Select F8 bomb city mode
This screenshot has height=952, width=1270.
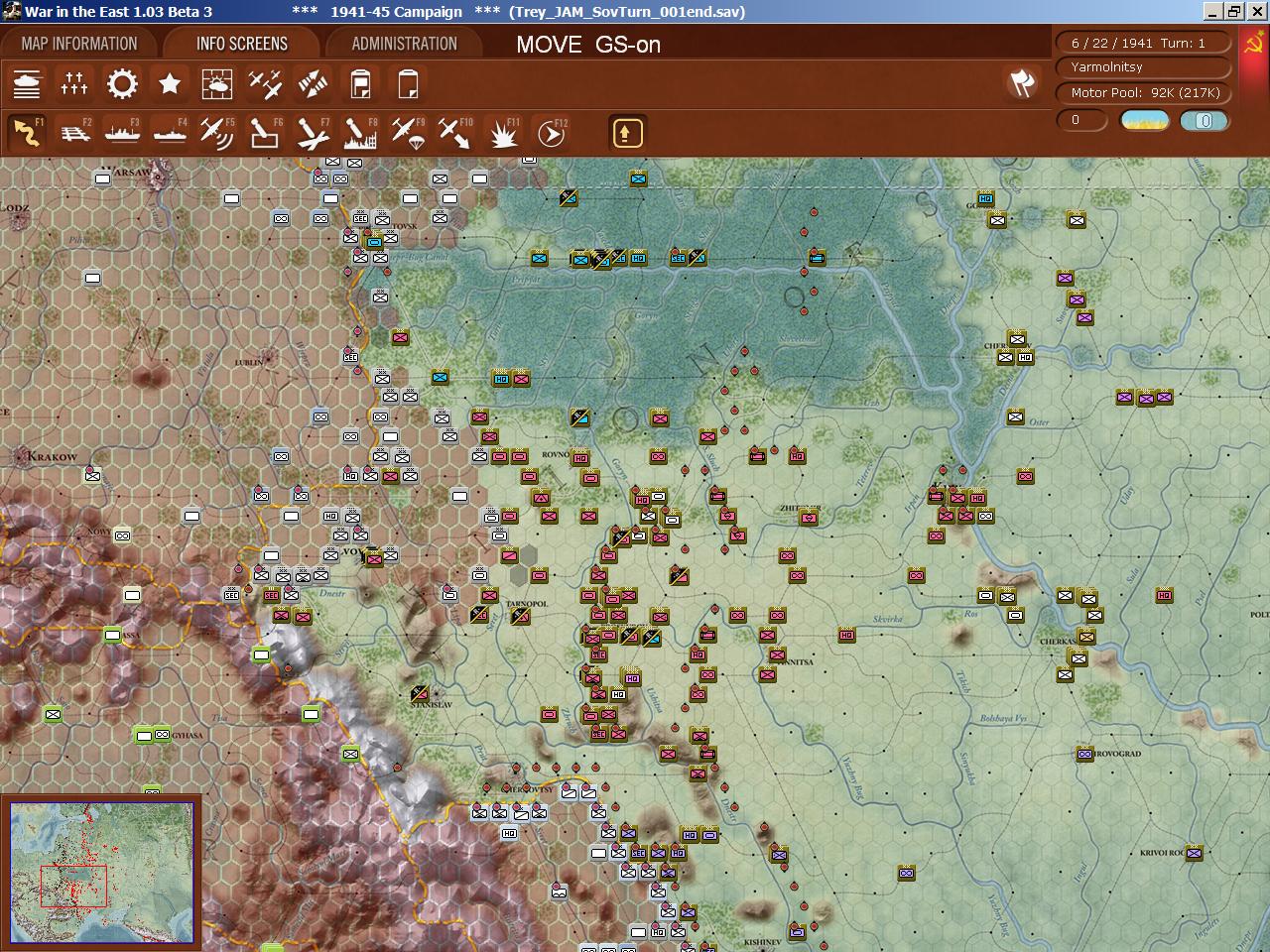click(x=360, y=132)
